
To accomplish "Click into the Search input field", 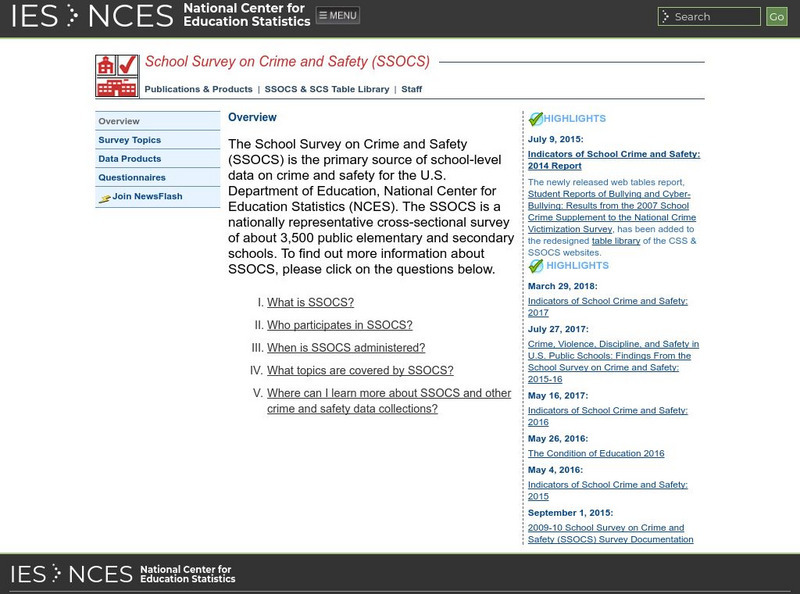I will 709,16.
